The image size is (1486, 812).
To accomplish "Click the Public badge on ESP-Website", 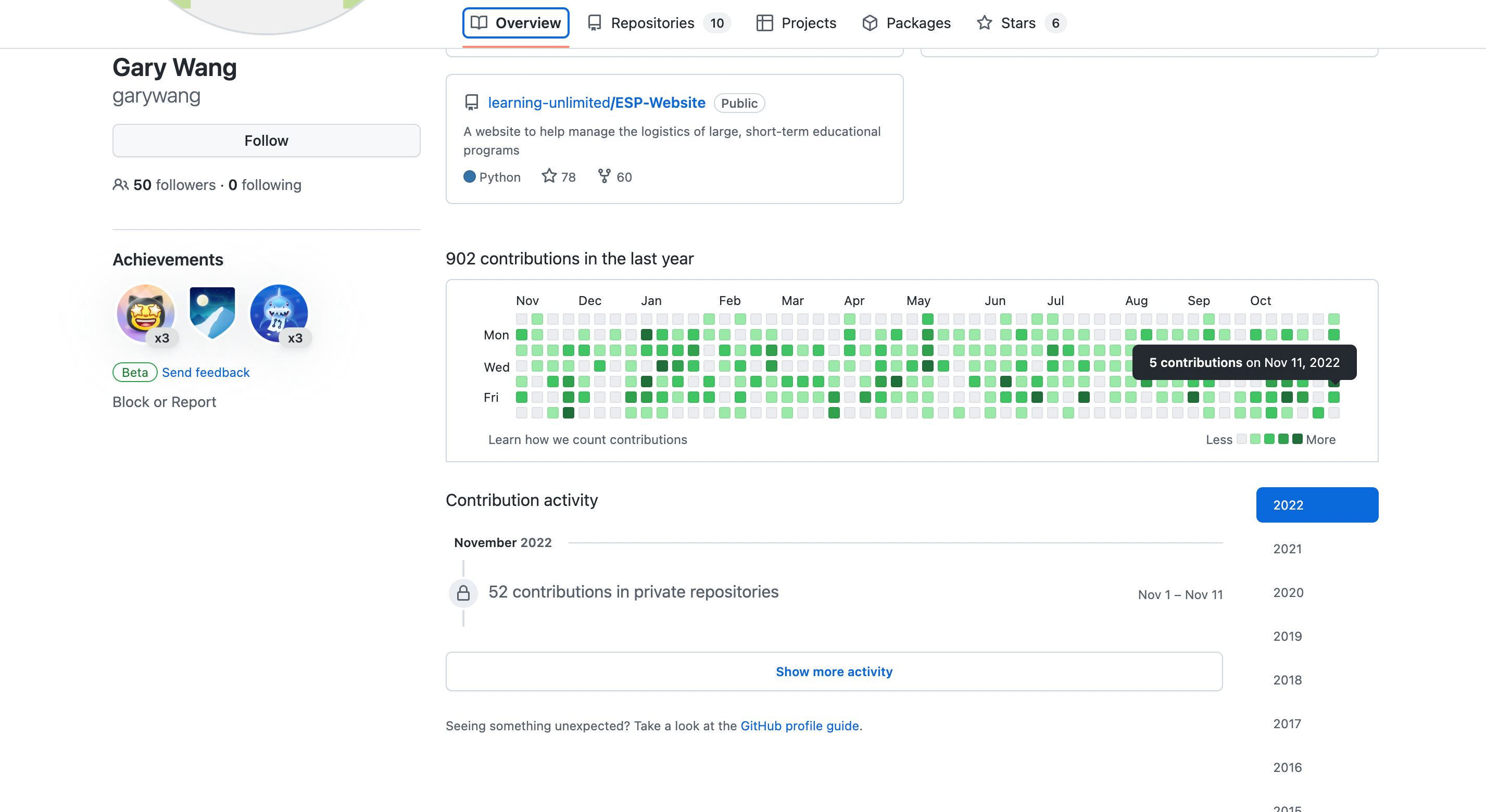I will tap(739, 103).
